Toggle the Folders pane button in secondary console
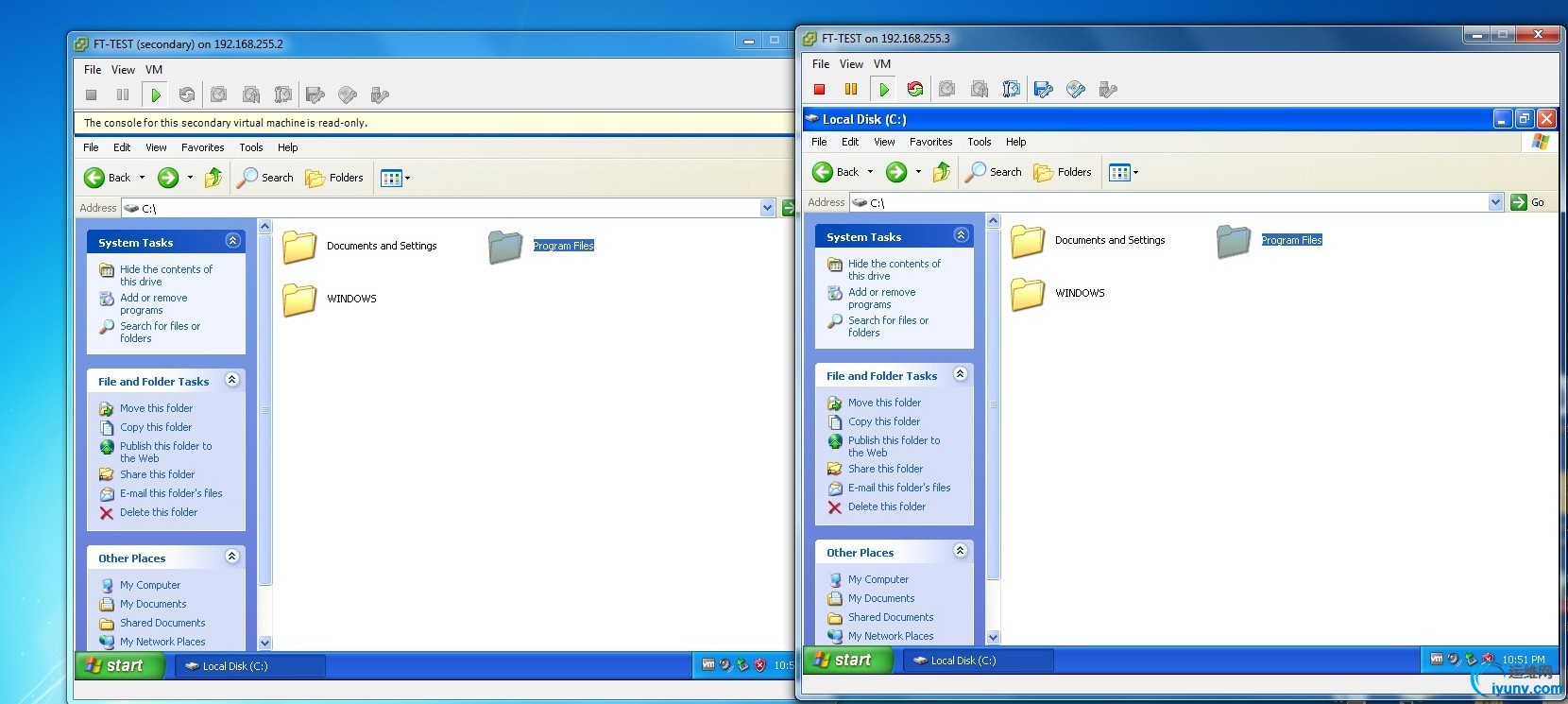 (x=334, y=178)
